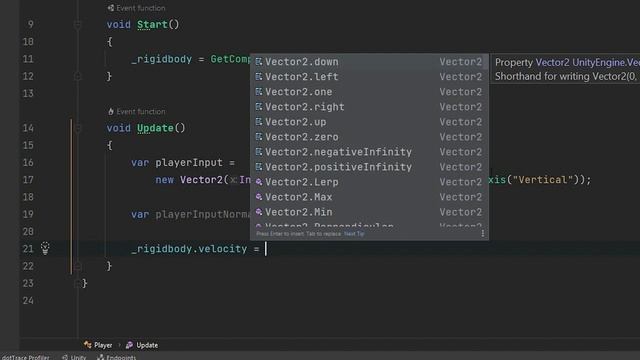Pick Vector2.Min method suggestion
Image resolution: width=640 pixels, height=360 pixels.
coord(369,212)
